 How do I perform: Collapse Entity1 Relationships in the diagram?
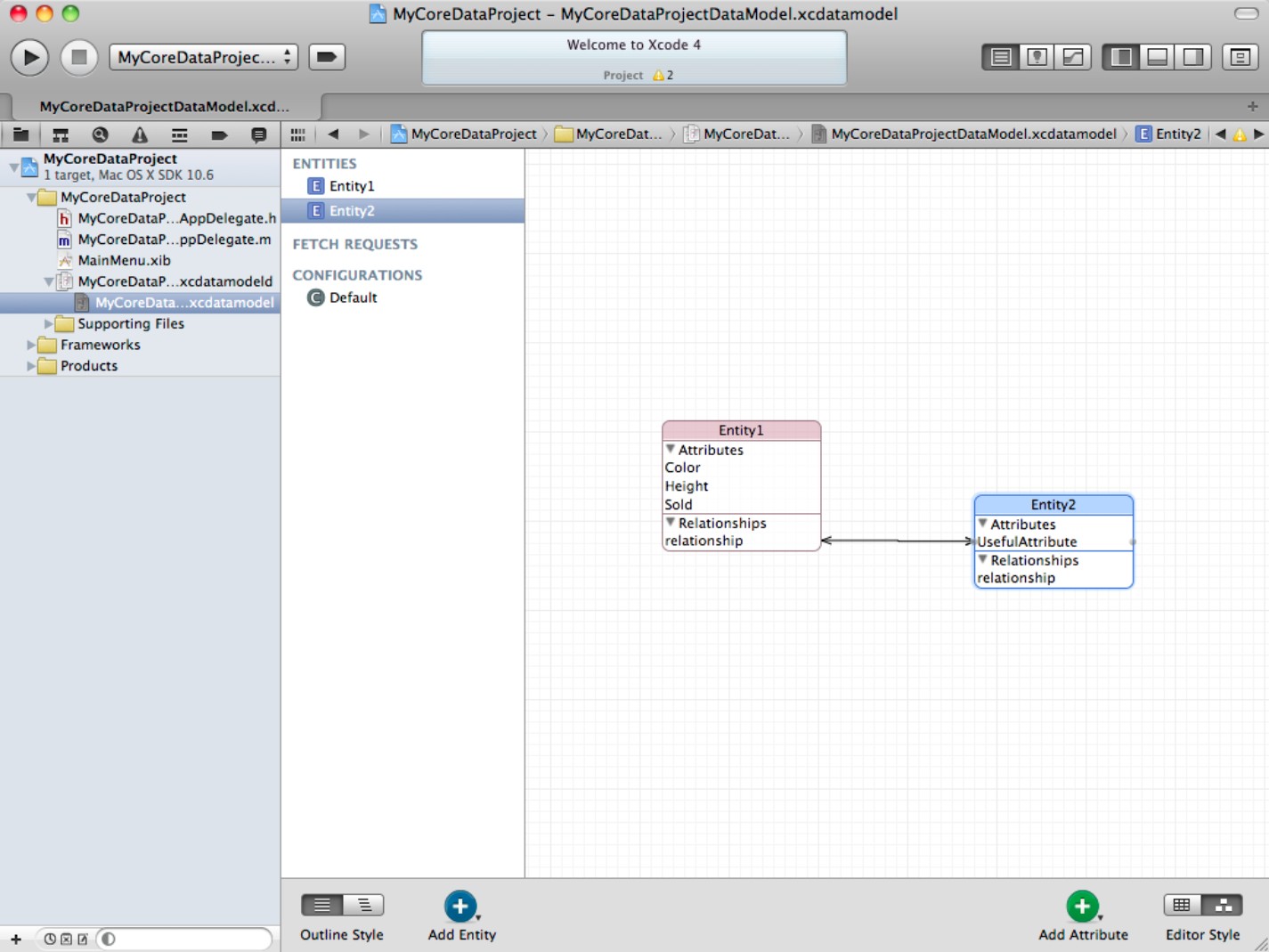click(671, 523)
